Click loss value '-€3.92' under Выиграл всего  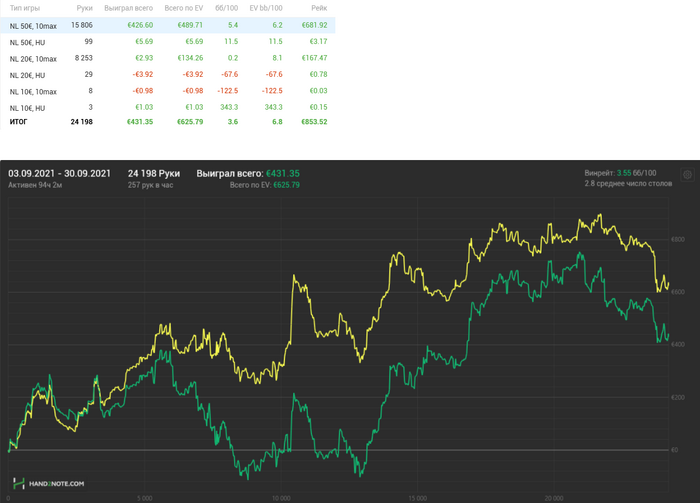142,75
